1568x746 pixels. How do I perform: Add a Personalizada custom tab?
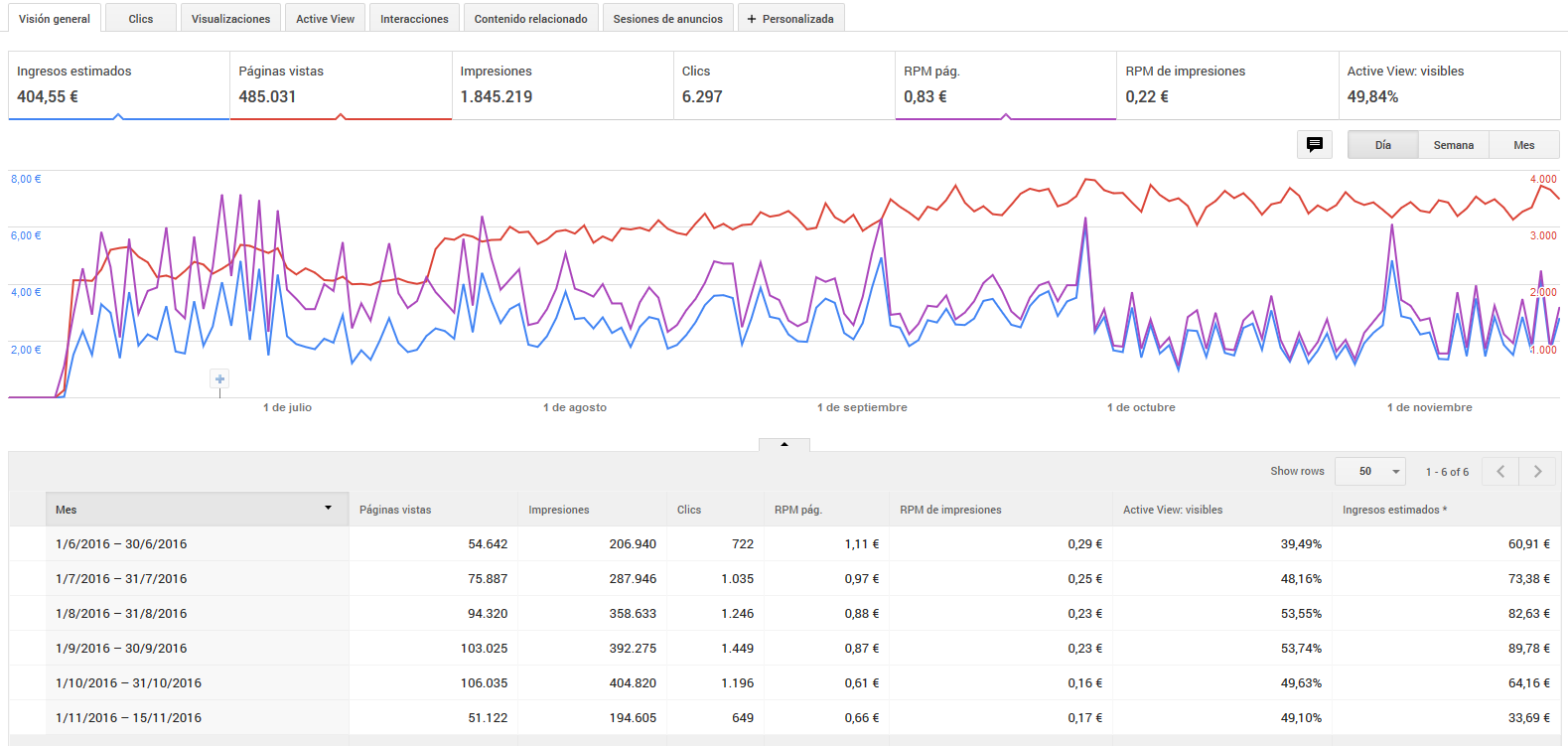click(791, 19)
